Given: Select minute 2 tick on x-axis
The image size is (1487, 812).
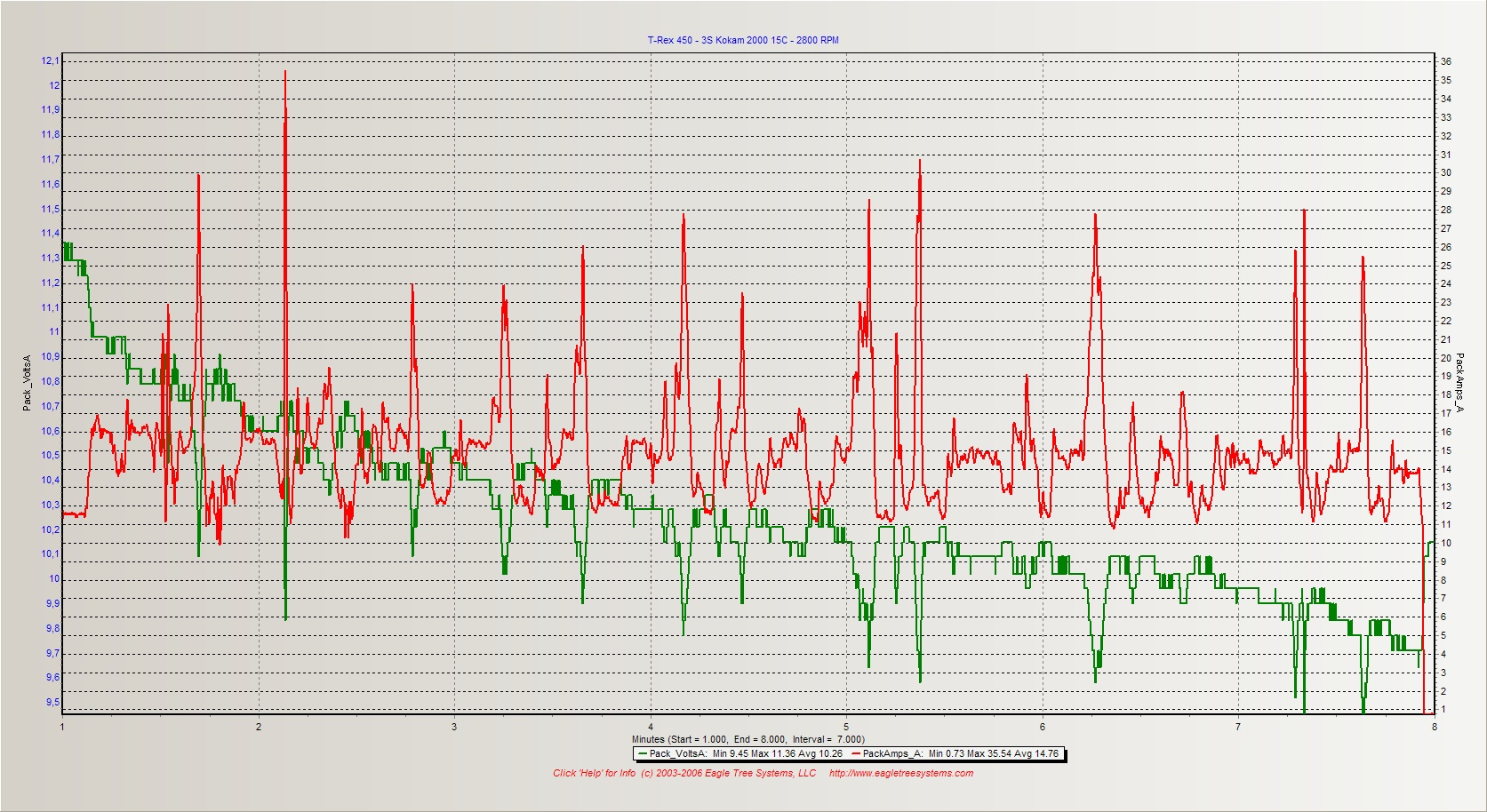Looking at the screenshot, I should click(x=259, y=727).
